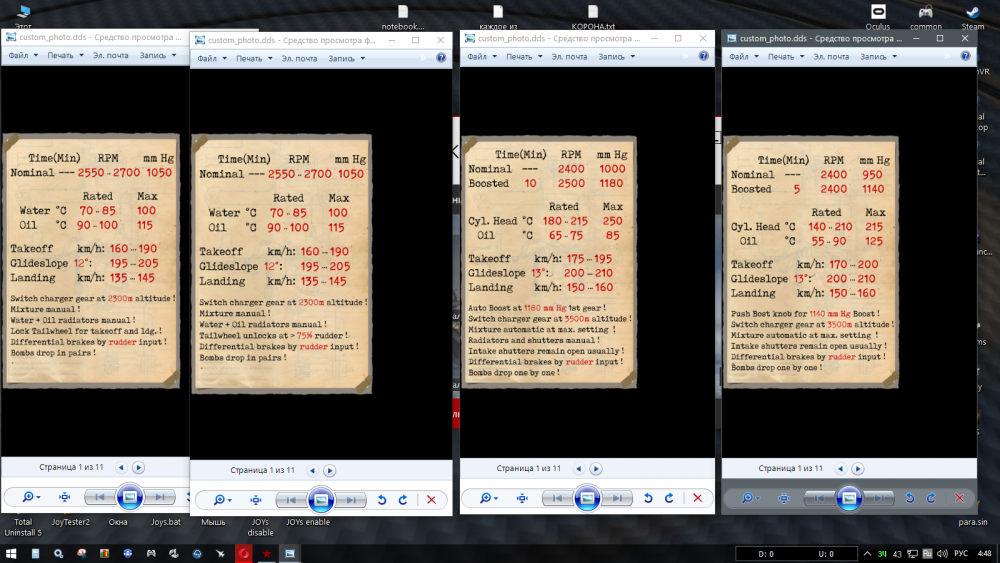Rotate clockwise in 'Tailwheel unlocks' card window
Image resolution: width=1000 pixels, height=563 pixels.
(x=403, y=500)
